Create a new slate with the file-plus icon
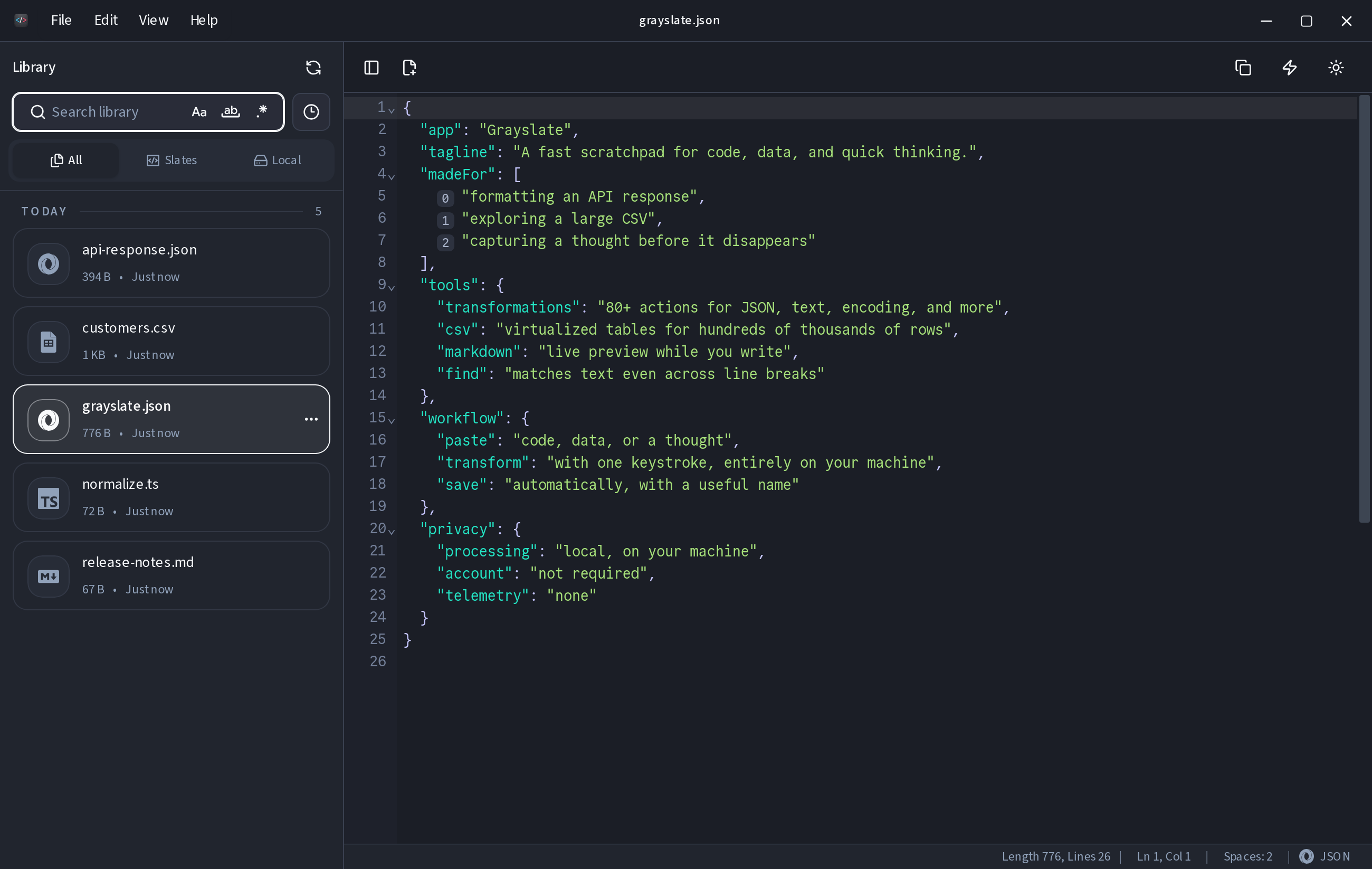 (x=409, y=68)
